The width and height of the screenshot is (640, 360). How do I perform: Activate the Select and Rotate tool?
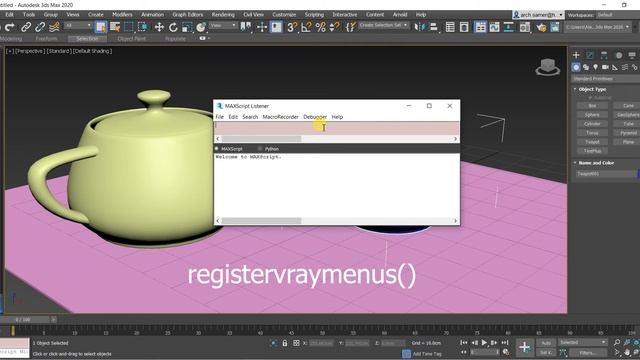[173, 27]
